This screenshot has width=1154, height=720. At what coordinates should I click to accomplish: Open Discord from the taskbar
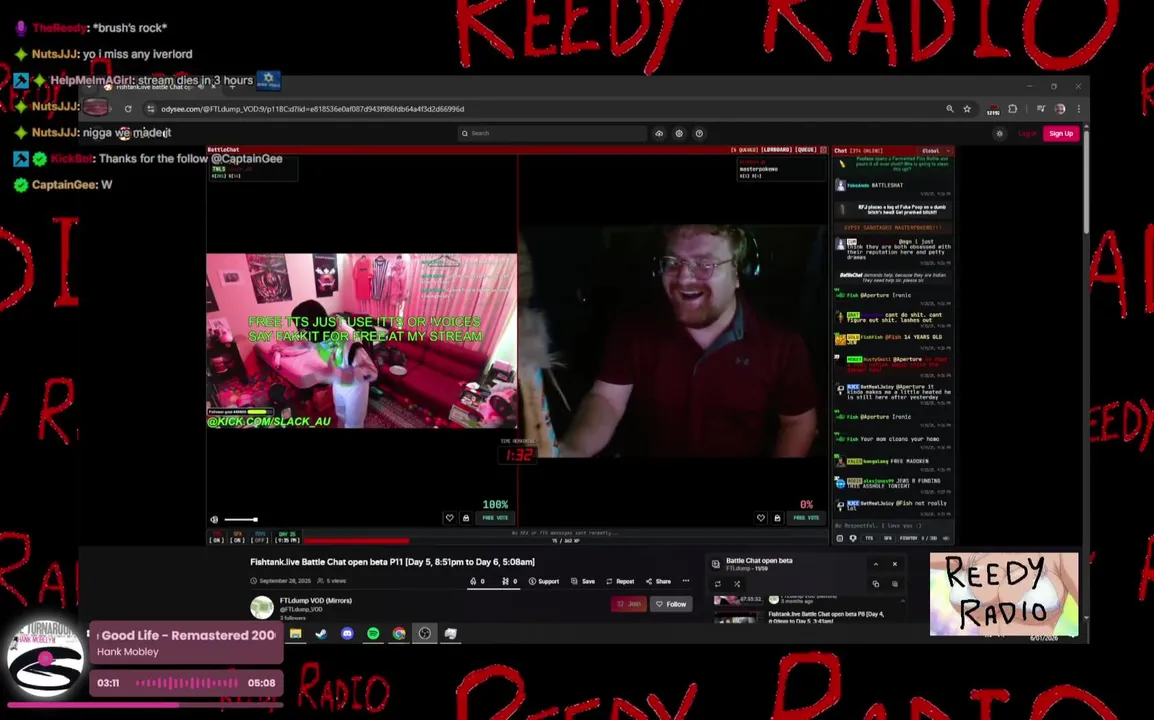[347, 633]
